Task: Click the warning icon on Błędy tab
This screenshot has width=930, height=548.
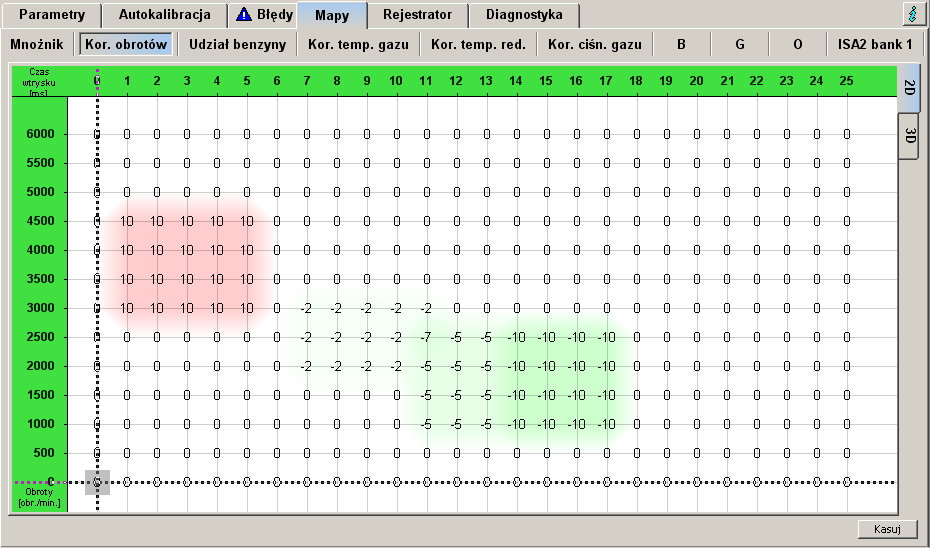Action: click(244, 14)
